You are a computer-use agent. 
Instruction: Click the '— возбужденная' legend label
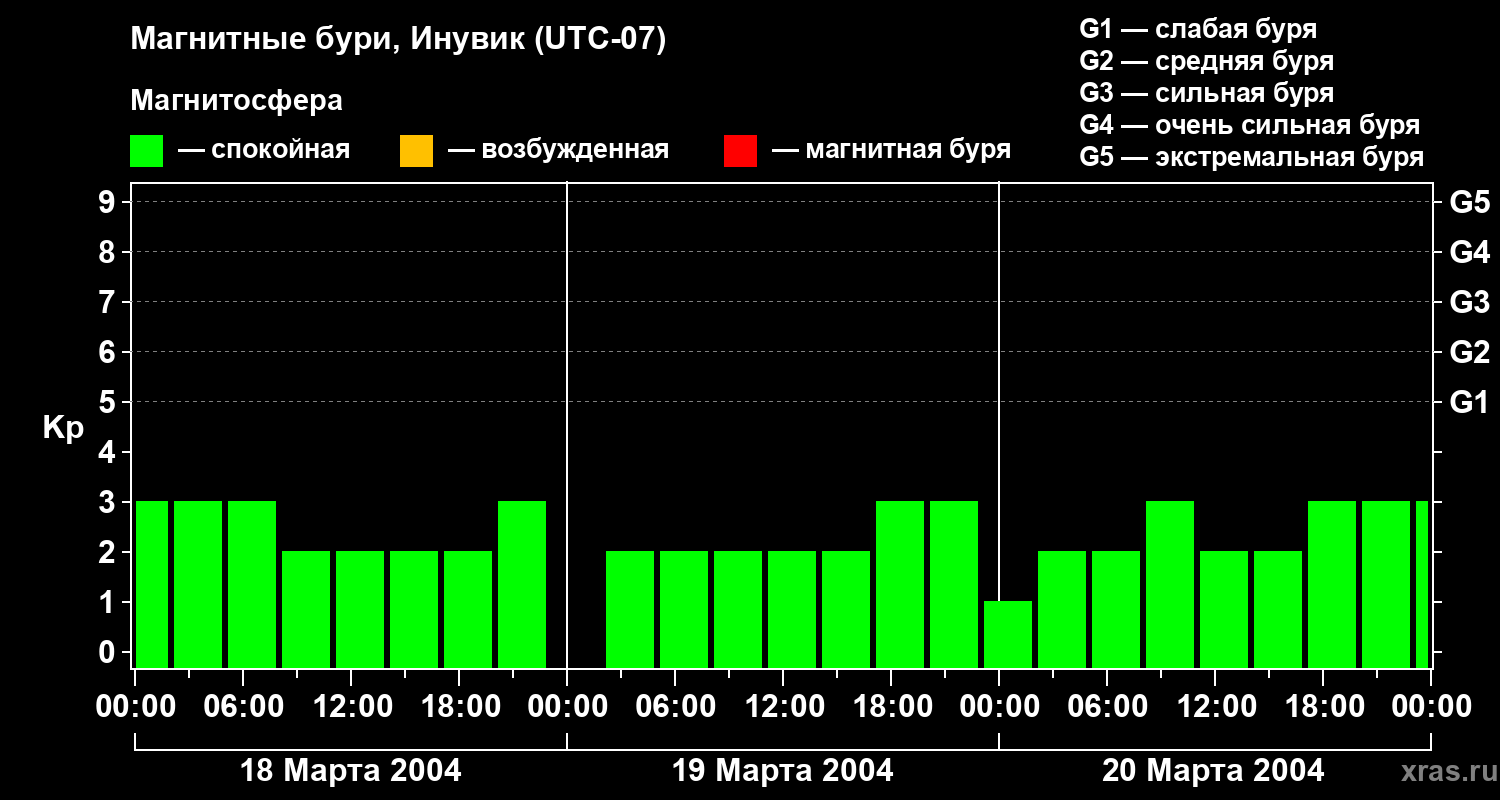pyautogui.click(x=558, y=150)
